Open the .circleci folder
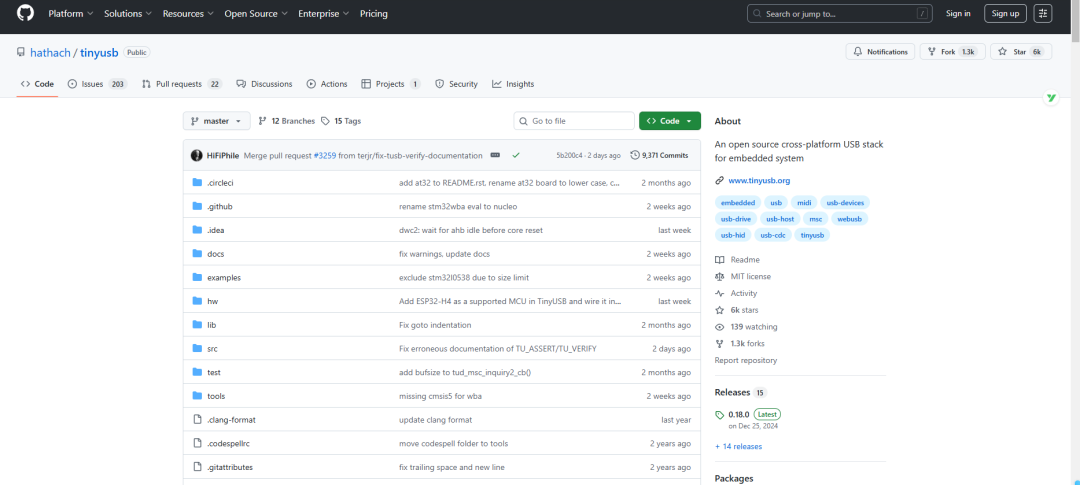 220,183
